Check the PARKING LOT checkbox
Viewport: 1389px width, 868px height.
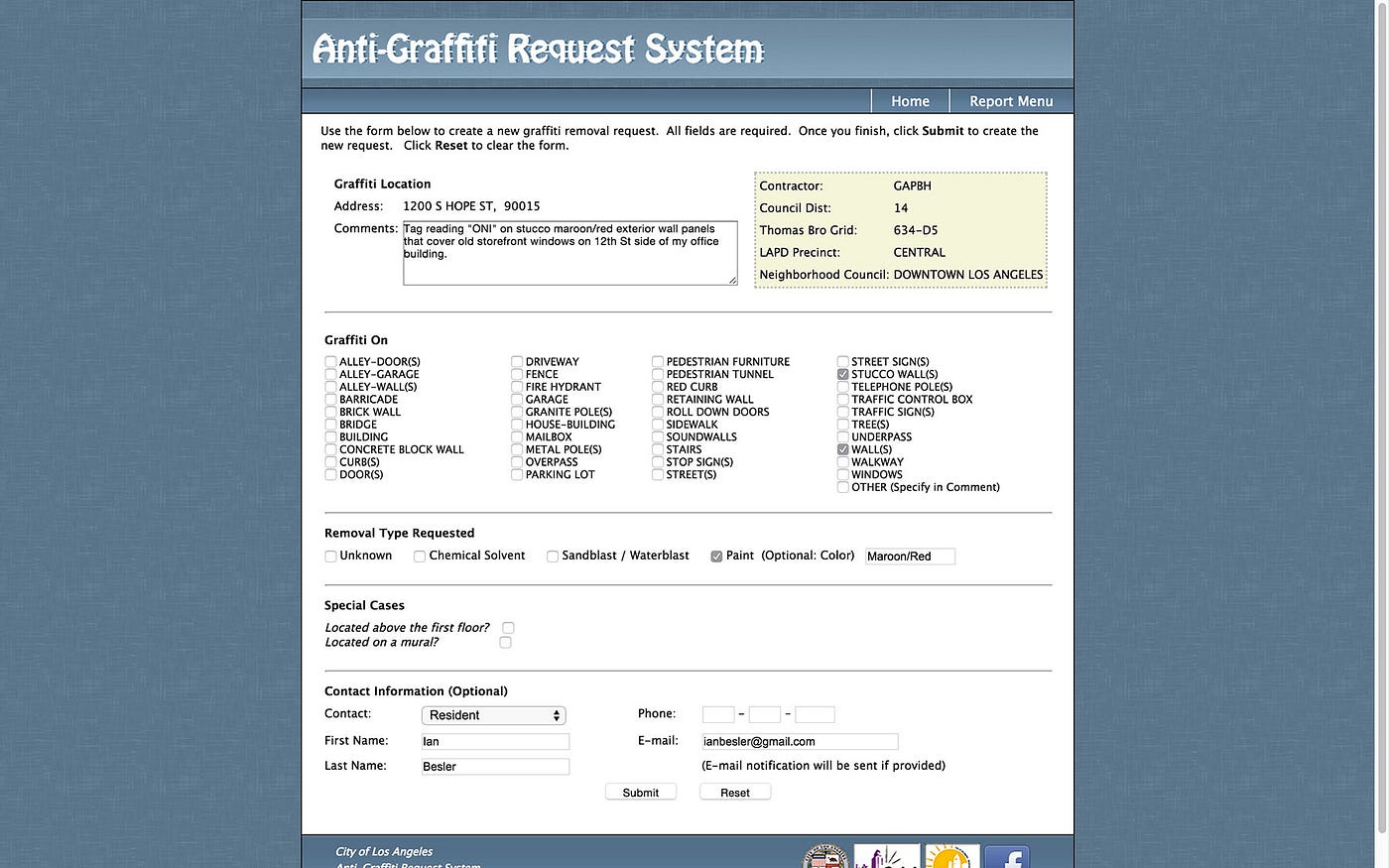[x=517, y=474]
